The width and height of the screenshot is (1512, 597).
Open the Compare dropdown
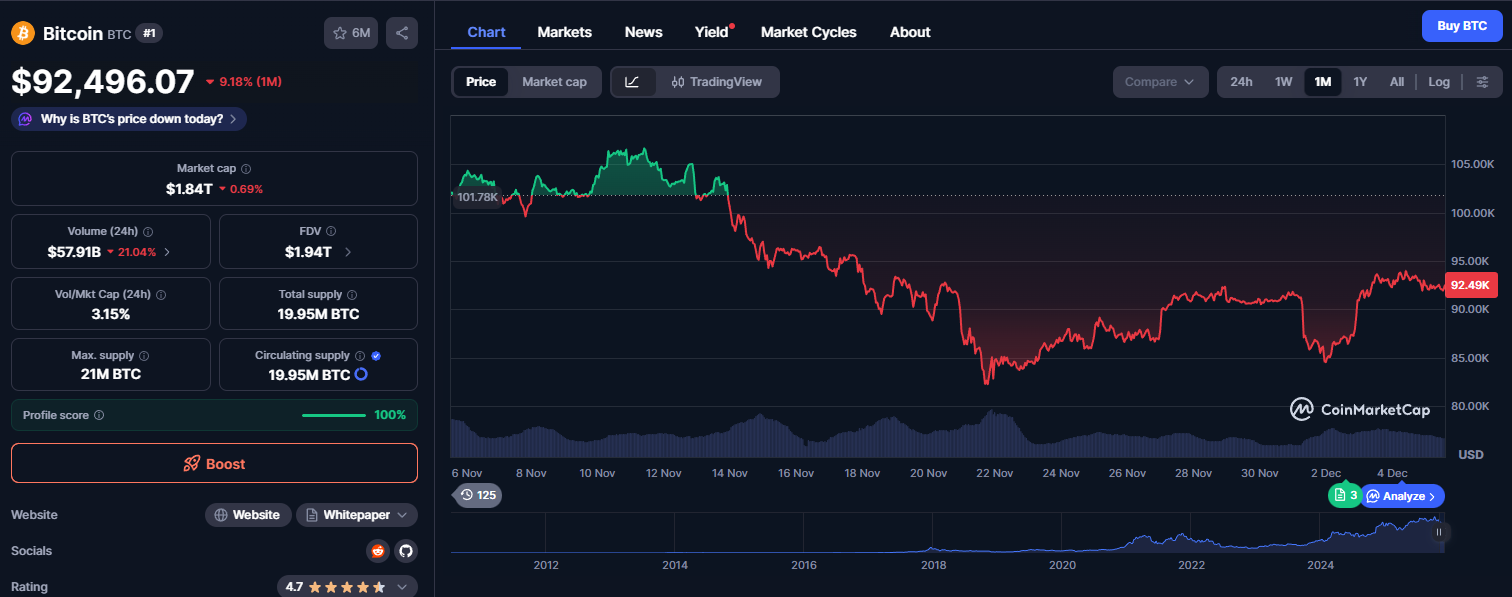1160,81
